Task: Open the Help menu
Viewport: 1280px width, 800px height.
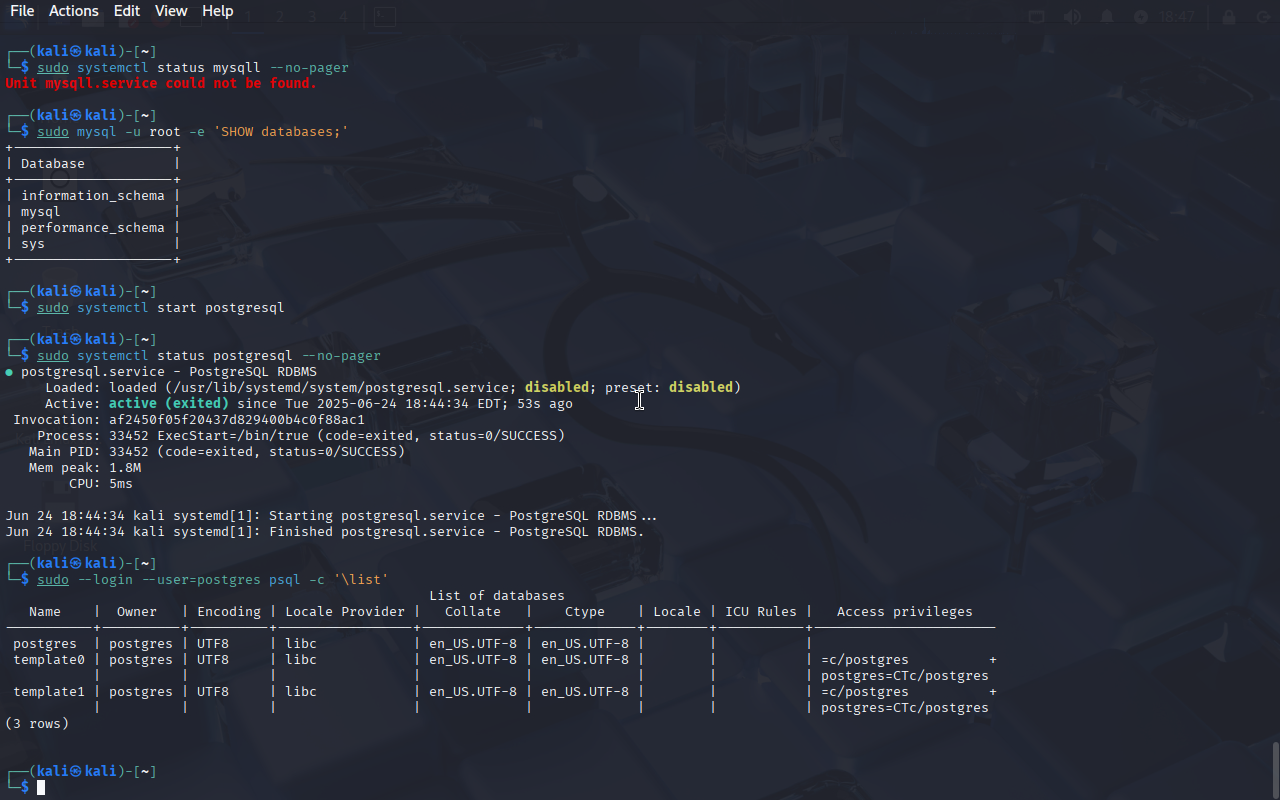Action: click(x=218, y=11)
